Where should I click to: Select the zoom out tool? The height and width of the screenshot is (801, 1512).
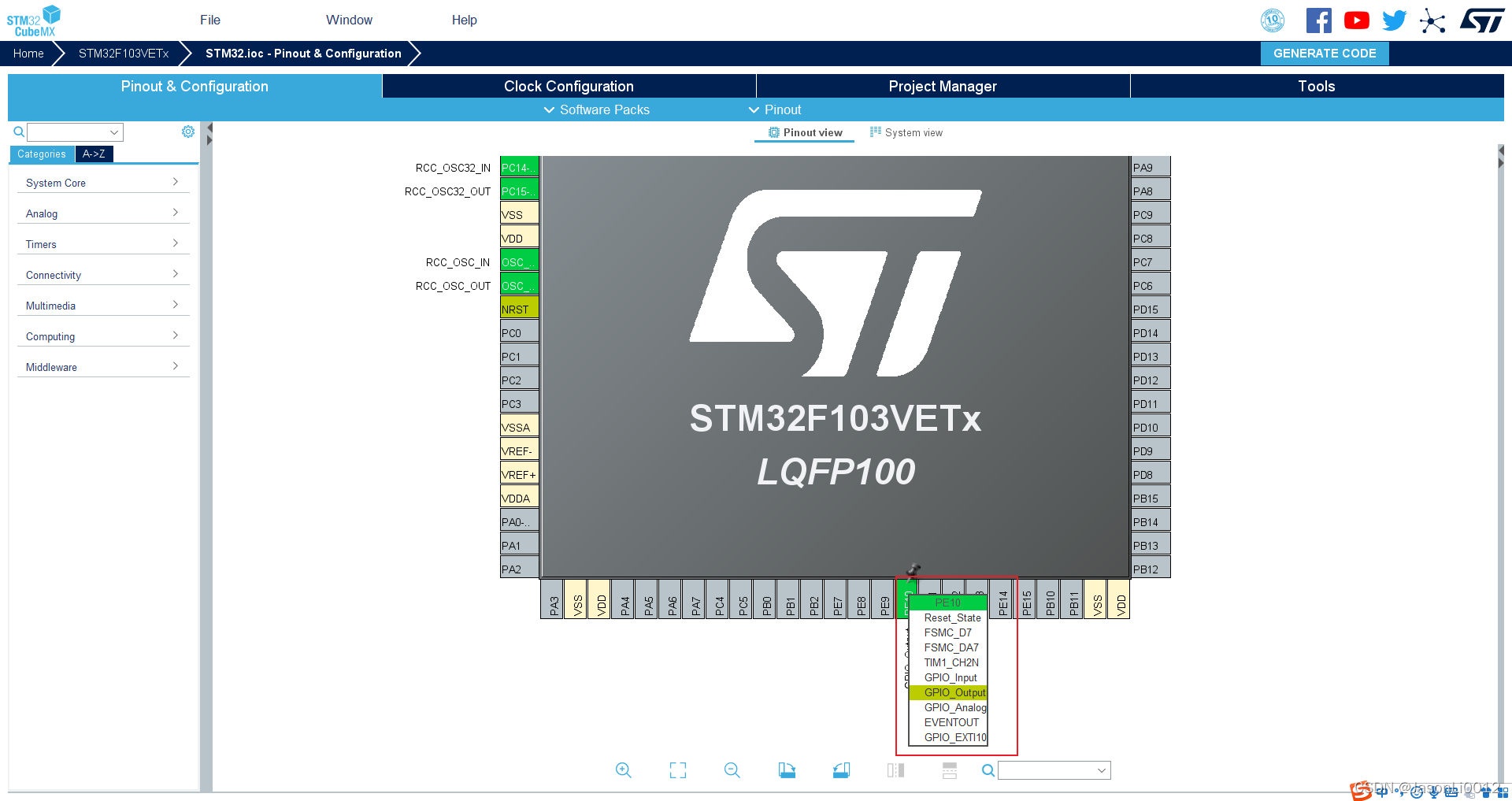[732, 770]
